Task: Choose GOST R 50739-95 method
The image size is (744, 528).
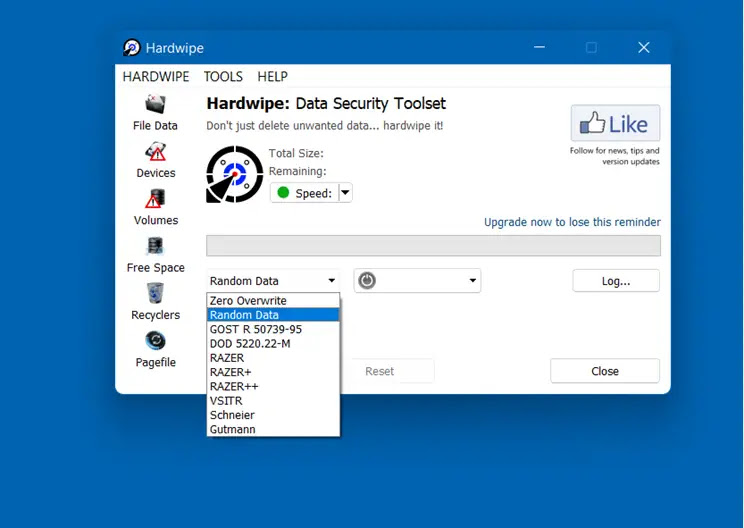Action: [x=273, y=329]
